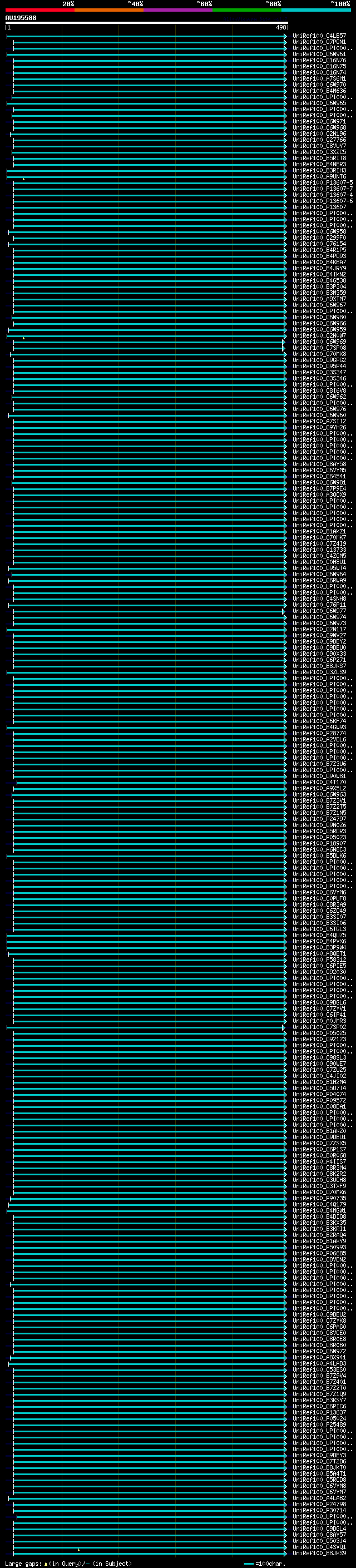Select hit label UniRef100_A9UNT6
Image resolution: width=356 pixels, height=1568 pixels.
pos(319,176)
